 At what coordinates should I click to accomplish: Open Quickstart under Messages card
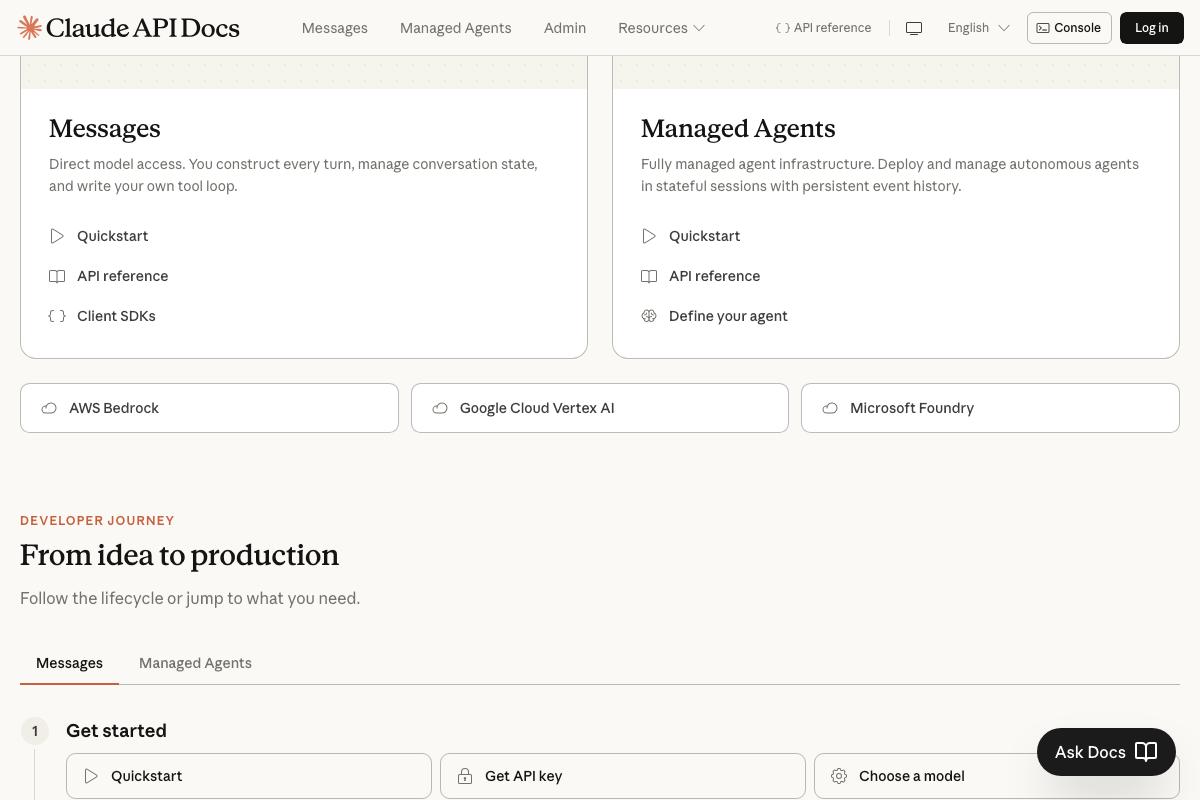click(113, 236)
